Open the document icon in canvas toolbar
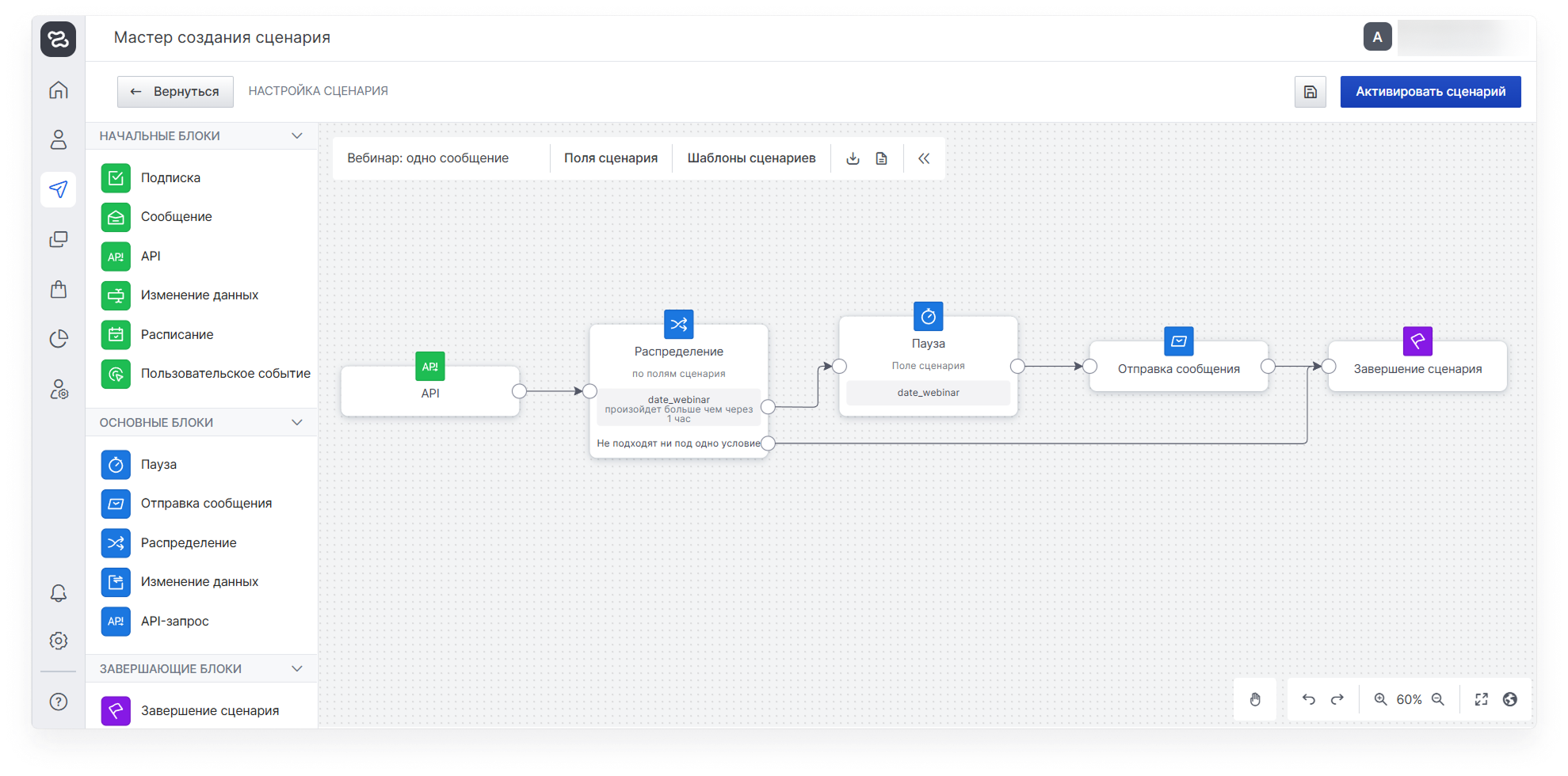The width and height of the screenshot is (1568, 776). pyautogui.click(x=881, y=158)
